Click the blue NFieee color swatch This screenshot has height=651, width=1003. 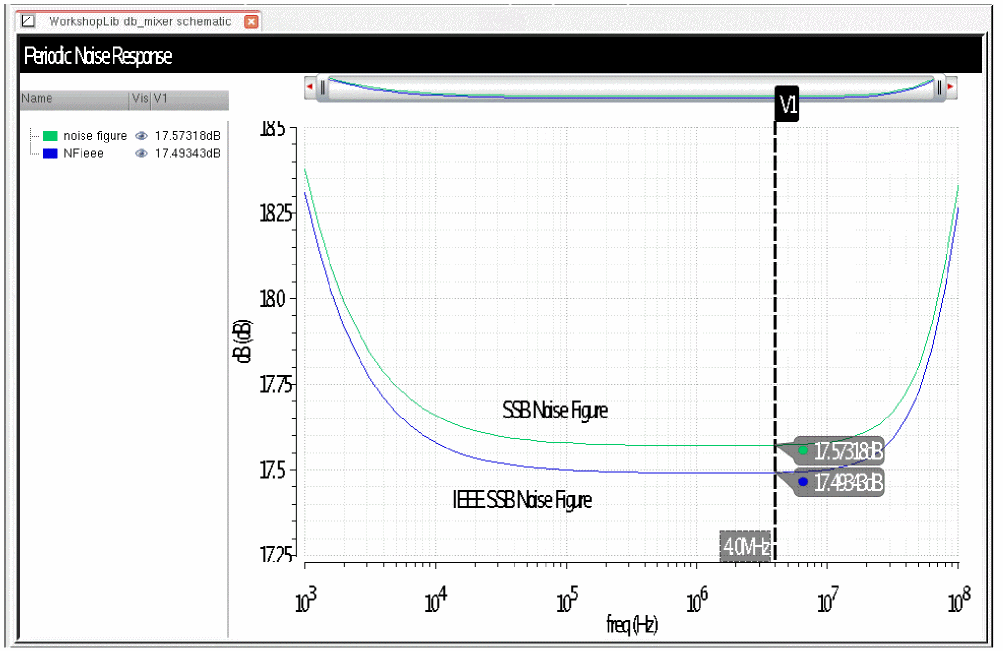point(50,153)
